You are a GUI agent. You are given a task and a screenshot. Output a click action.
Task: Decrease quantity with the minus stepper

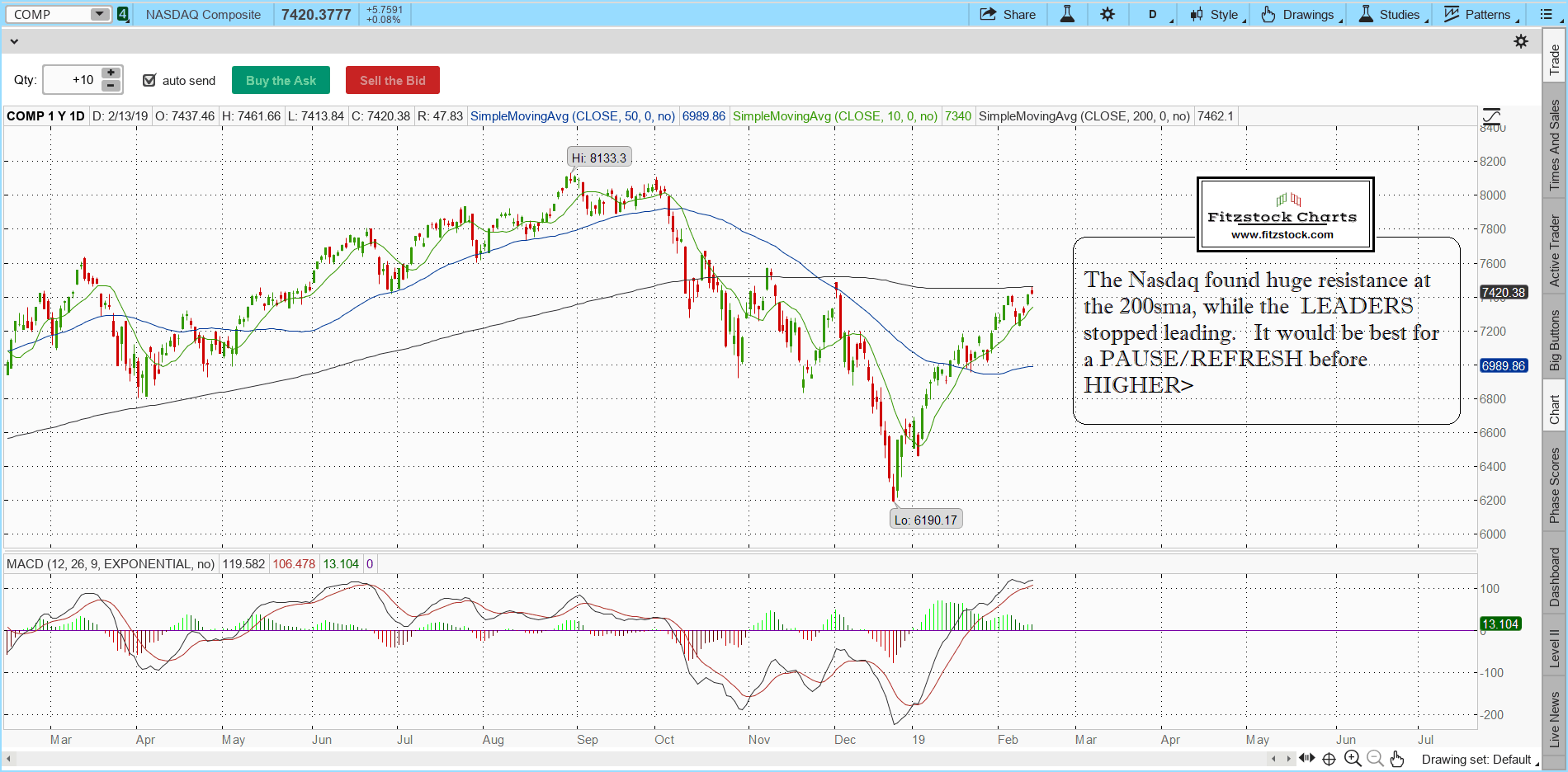pyautogui.click(x=111, y=86)
